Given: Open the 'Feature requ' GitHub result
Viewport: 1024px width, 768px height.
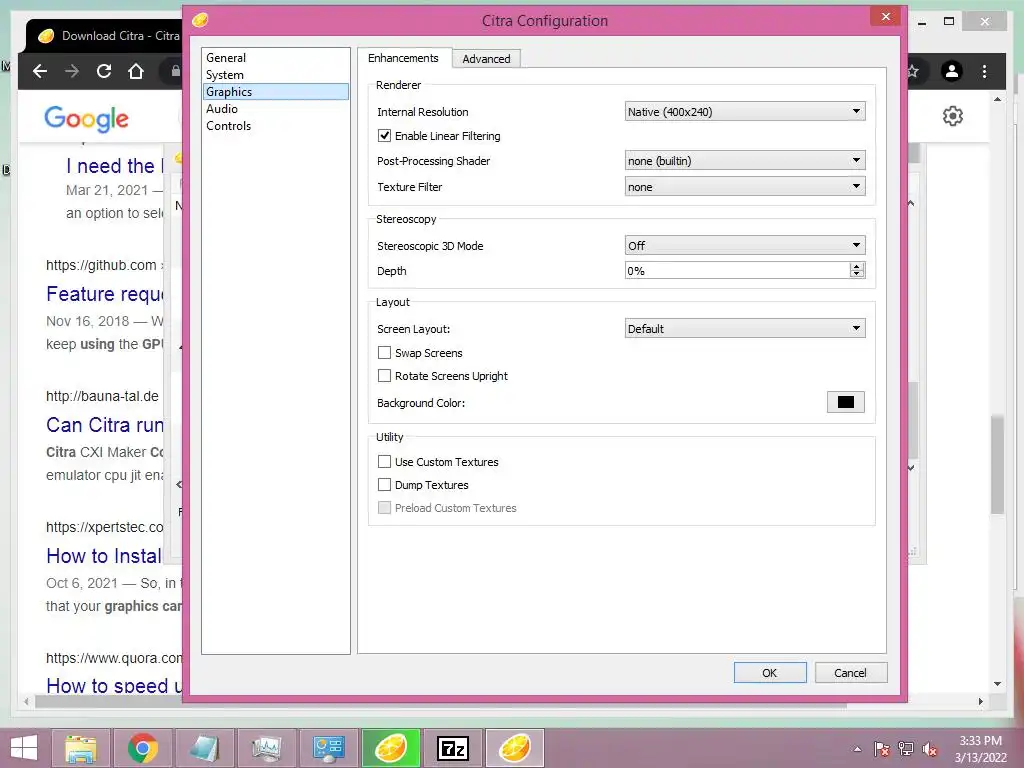Looking at the screenshot, I should pos(104,294).
